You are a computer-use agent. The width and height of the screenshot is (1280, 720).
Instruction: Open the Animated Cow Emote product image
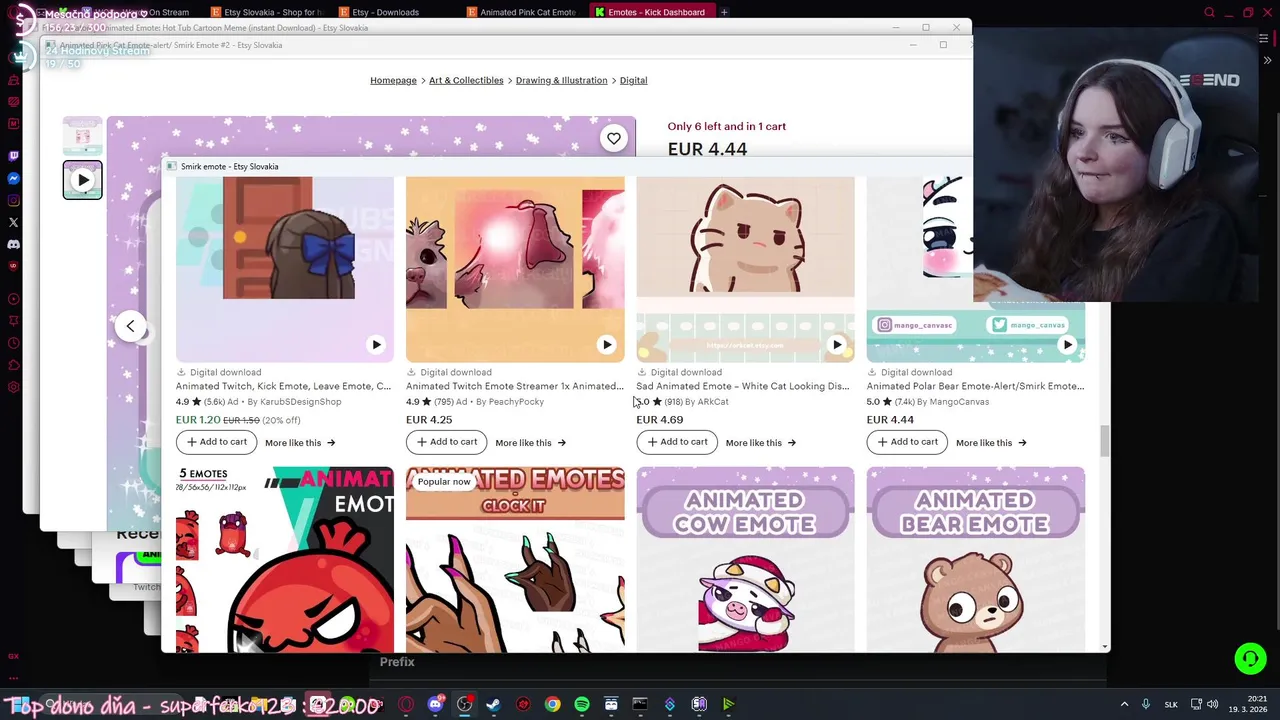[x=745, y=559]
